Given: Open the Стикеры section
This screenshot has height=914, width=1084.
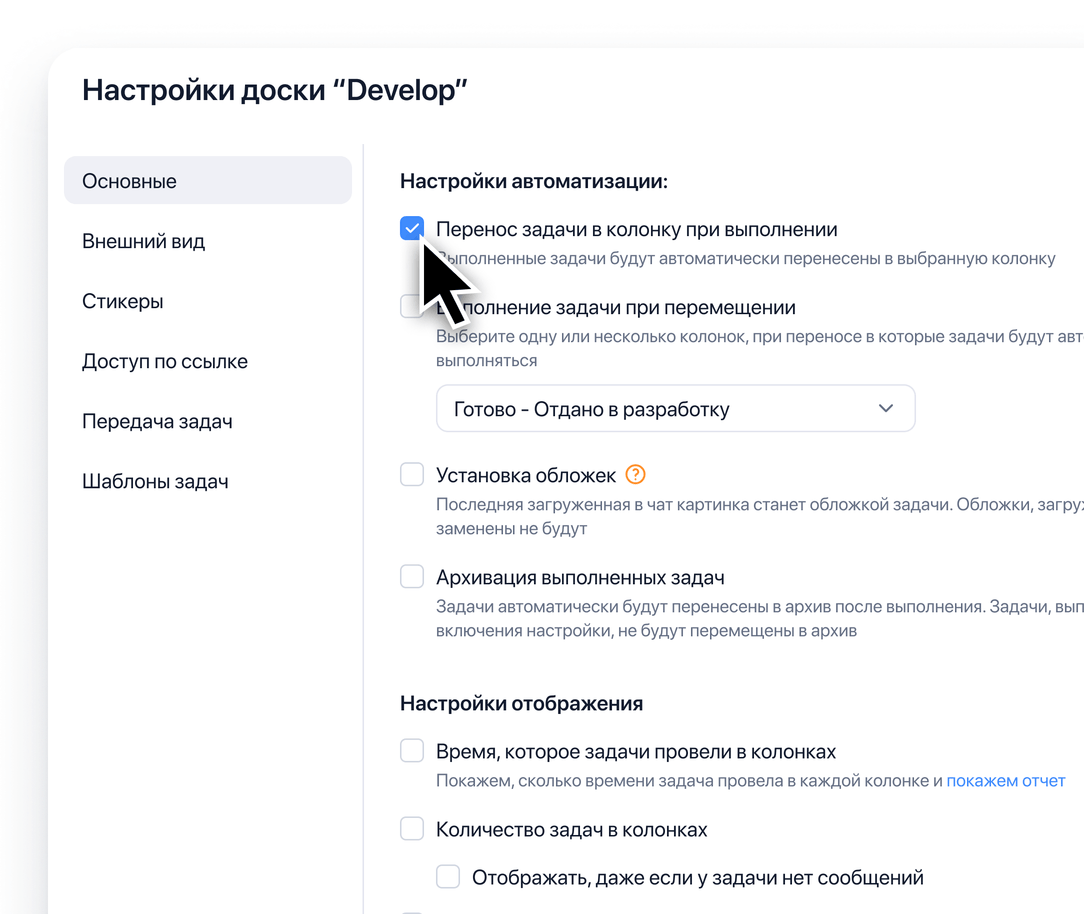Looking at the screenshot, I should [120, 301].
